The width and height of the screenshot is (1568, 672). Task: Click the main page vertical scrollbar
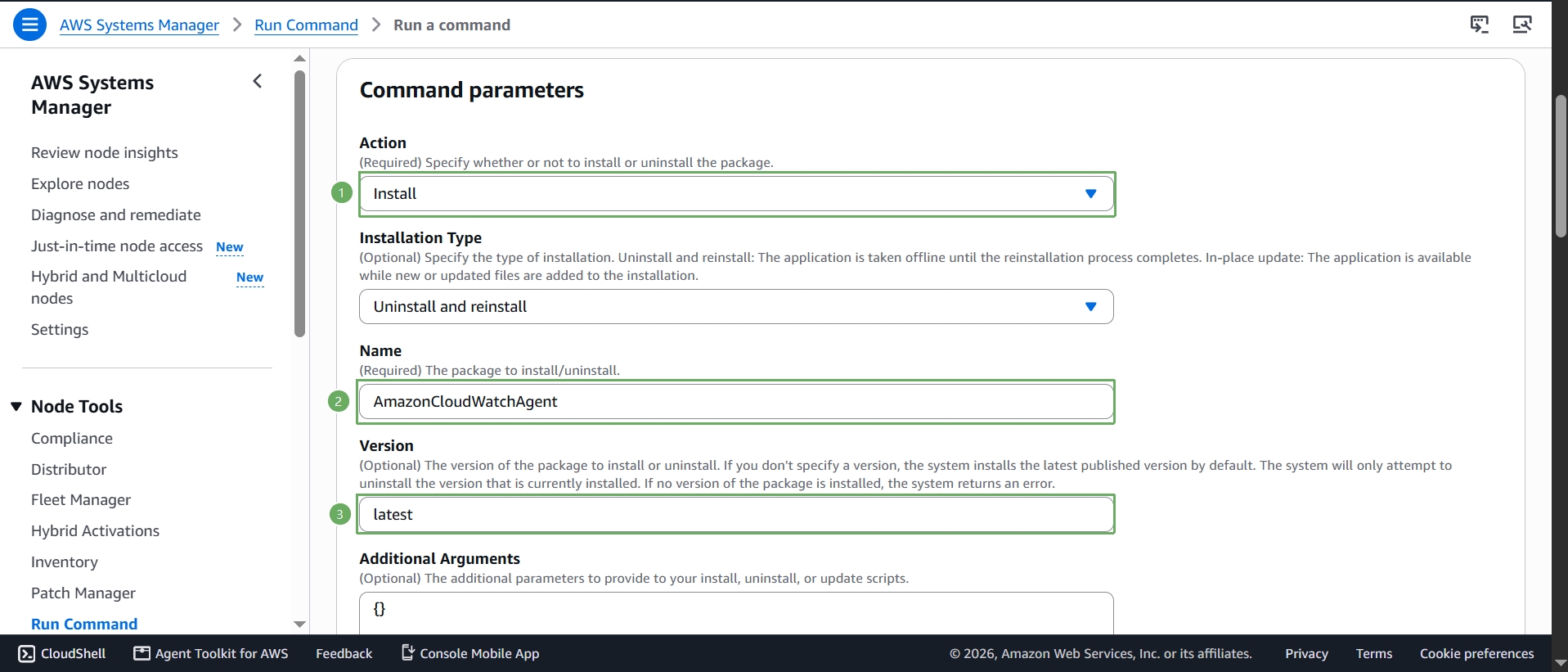click(x=1561, y=166)
